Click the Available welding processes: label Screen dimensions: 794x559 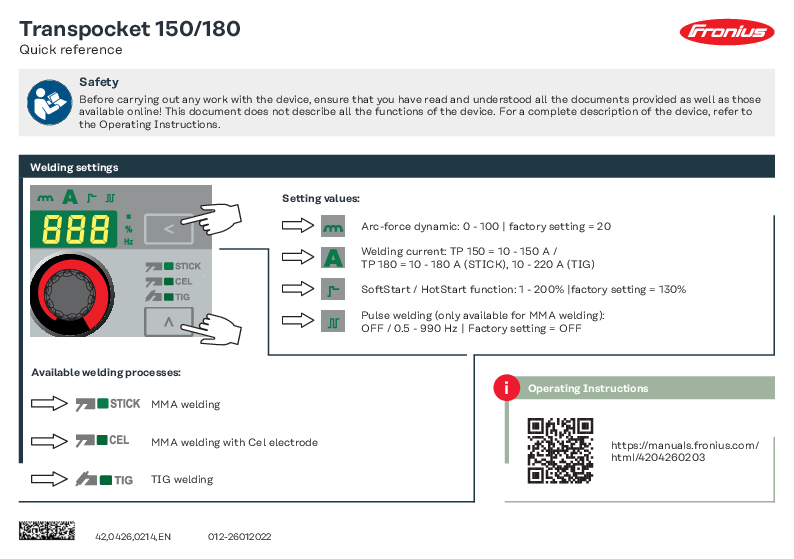click(106, 372)
